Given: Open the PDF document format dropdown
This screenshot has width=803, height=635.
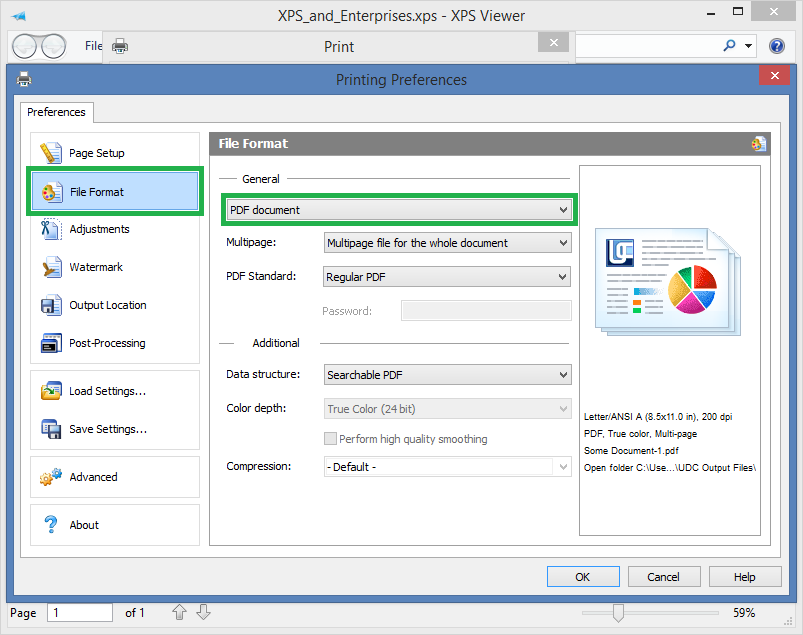Looking at the screenshot, I should (399, 210).
